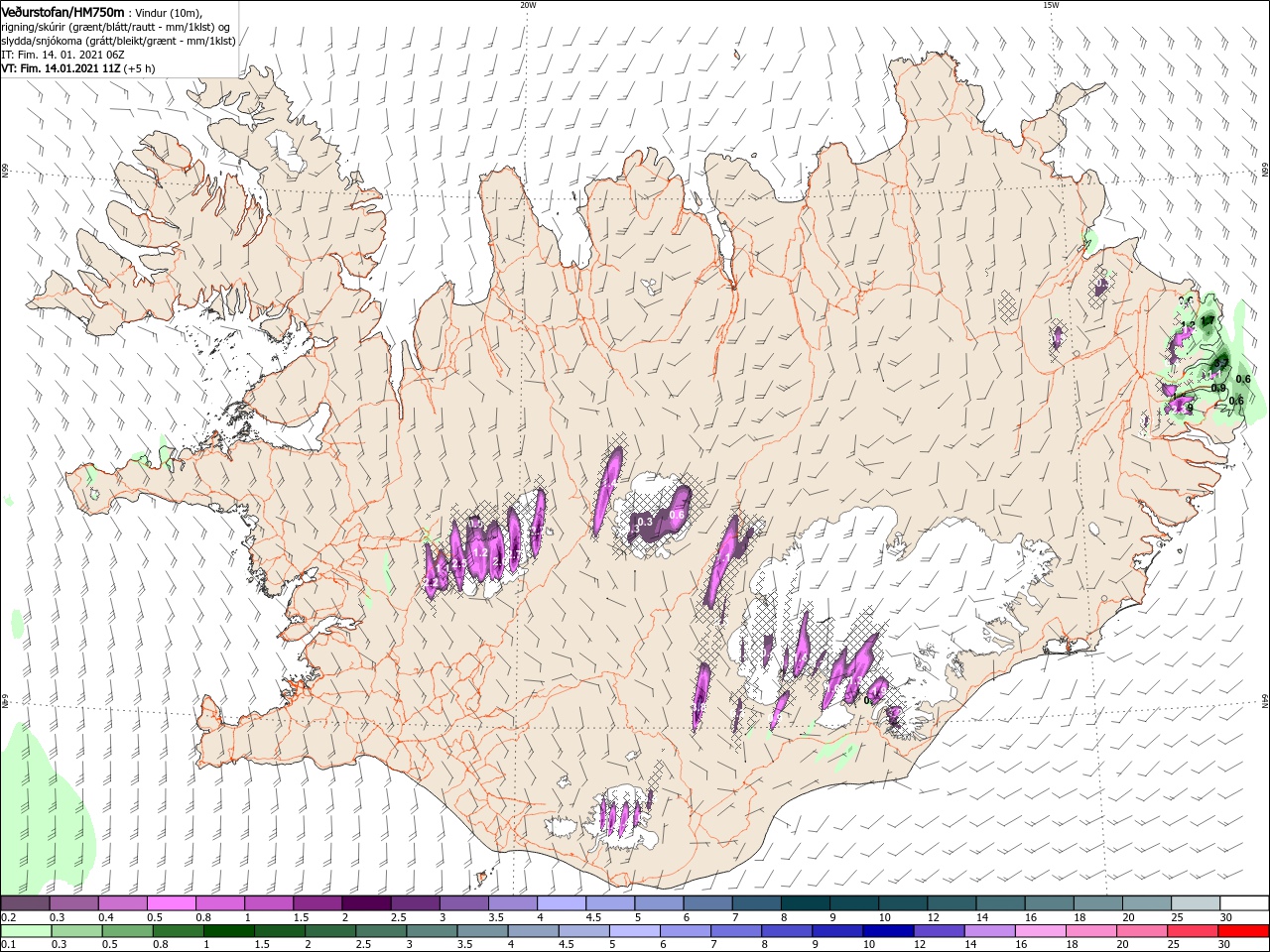This screenshot has width=1270, height=952.
Task: Click the 20W longitude label
Action: (528, 5)
